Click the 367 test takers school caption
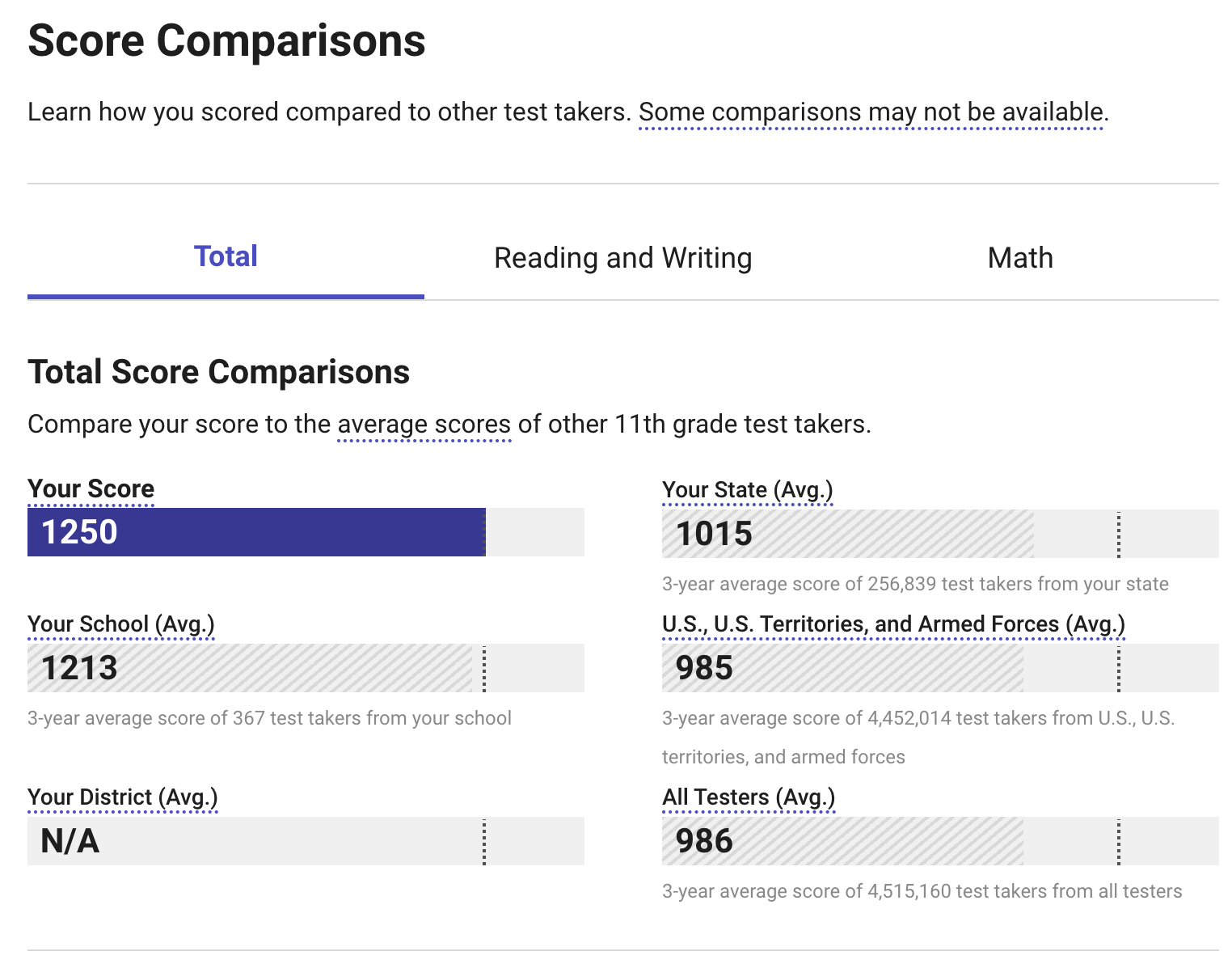 click(x=269, y=718)
